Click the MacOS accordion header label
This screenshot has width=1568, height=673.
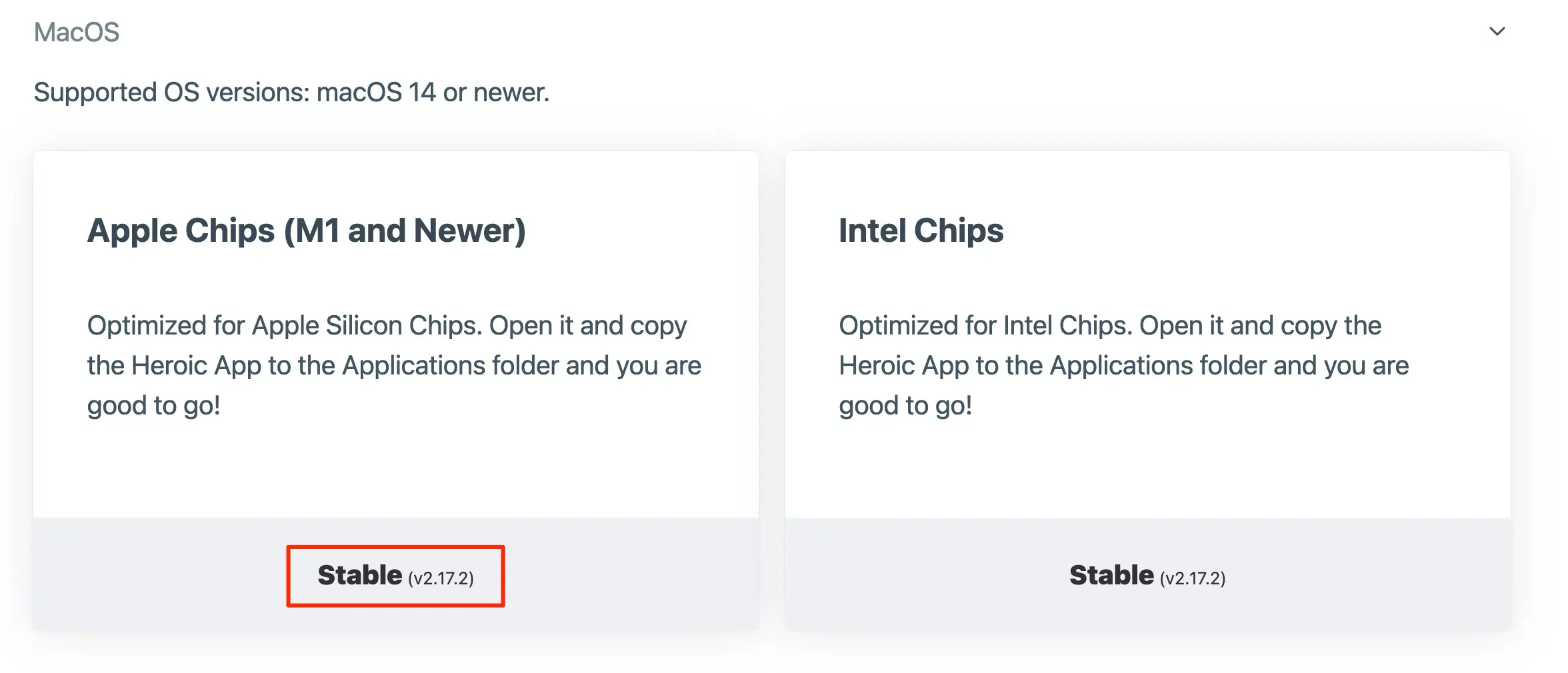tap(77, 32)
